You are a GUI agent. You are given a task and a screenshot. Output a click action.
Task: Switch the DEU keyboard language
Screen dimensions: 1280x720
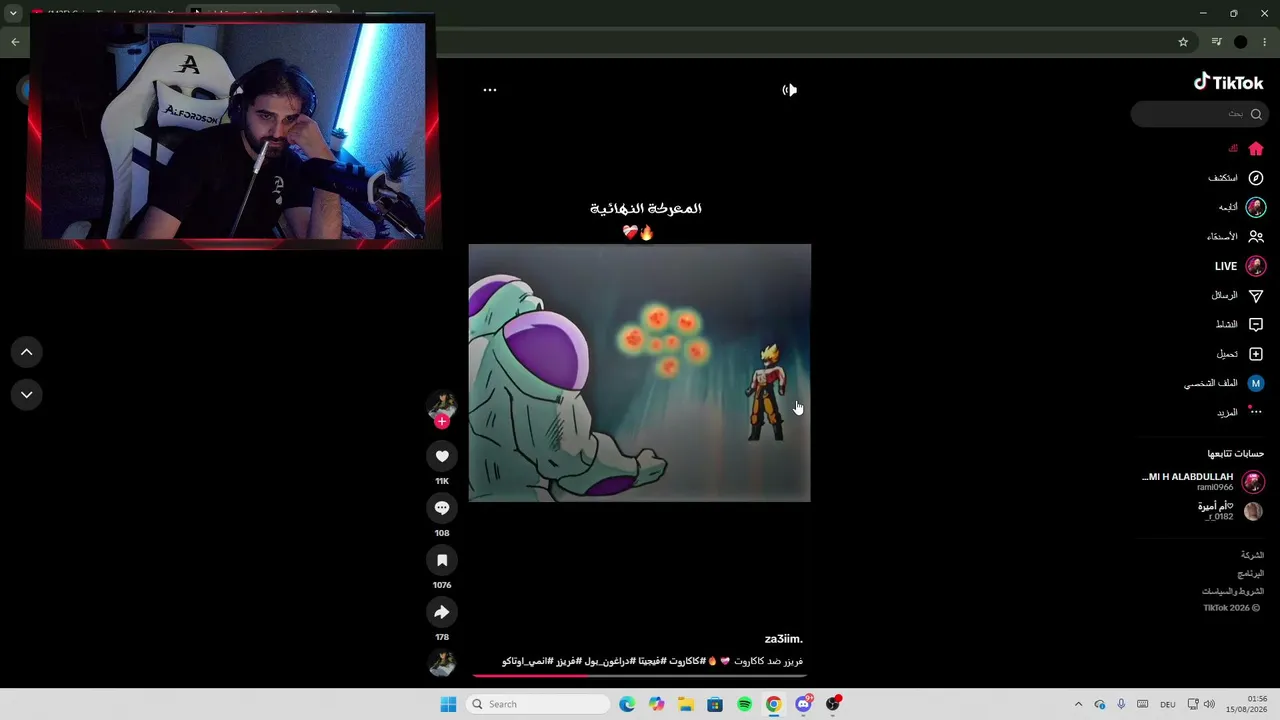pos(1167,704)
